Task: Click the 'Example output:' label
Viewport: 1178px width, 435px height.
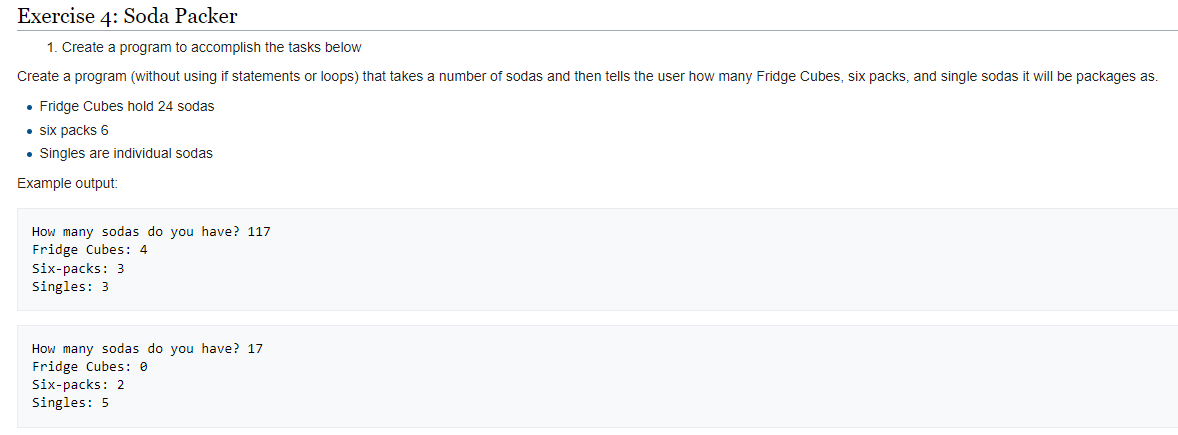Action: 67,183
